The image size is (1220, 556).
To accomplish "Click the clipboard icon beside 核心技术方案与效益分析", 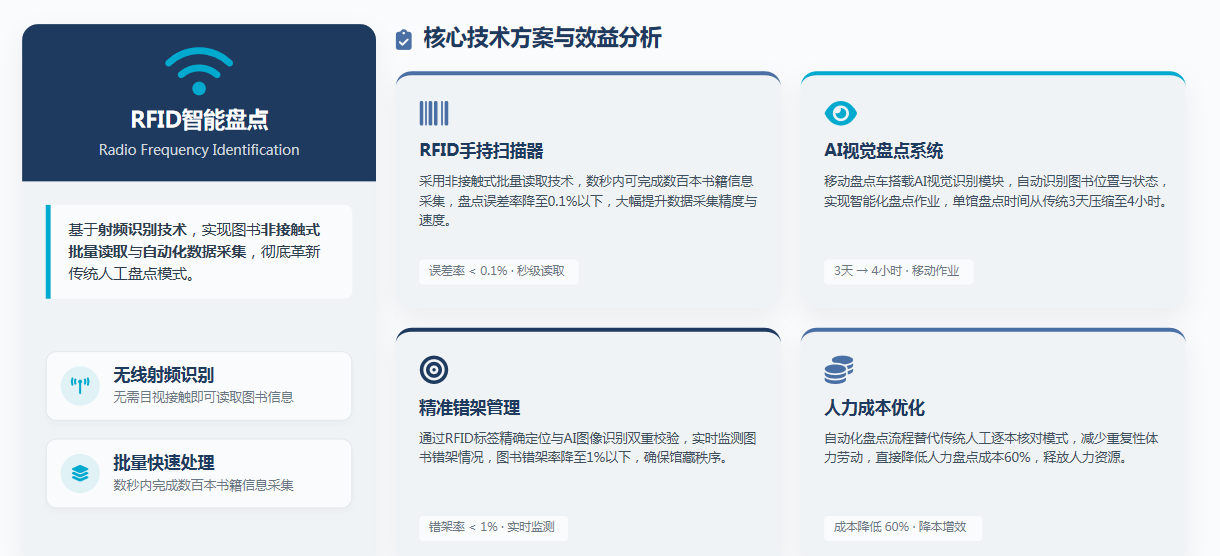I will pos(404,39).
